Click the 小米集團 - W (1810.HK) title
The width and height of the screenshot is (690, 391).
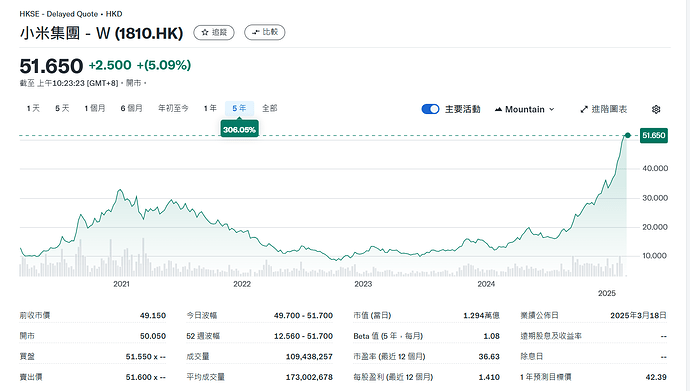pos(101,33)
